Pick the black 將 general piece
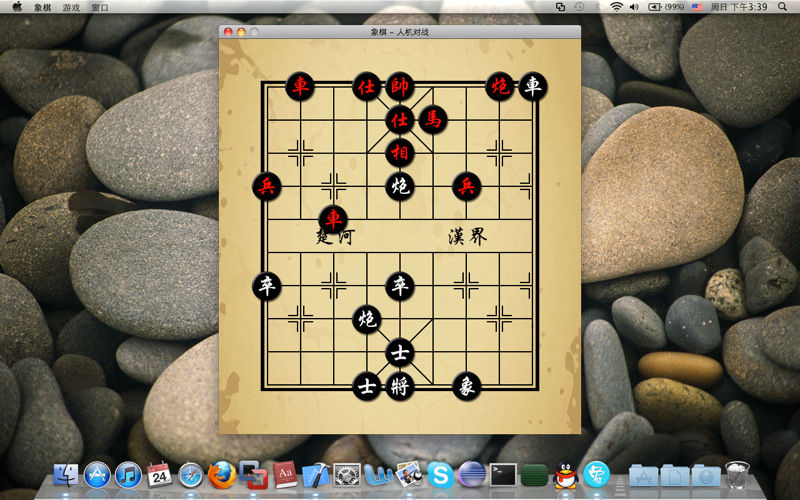This screenshot has height=500, width=800. [400, 386]
